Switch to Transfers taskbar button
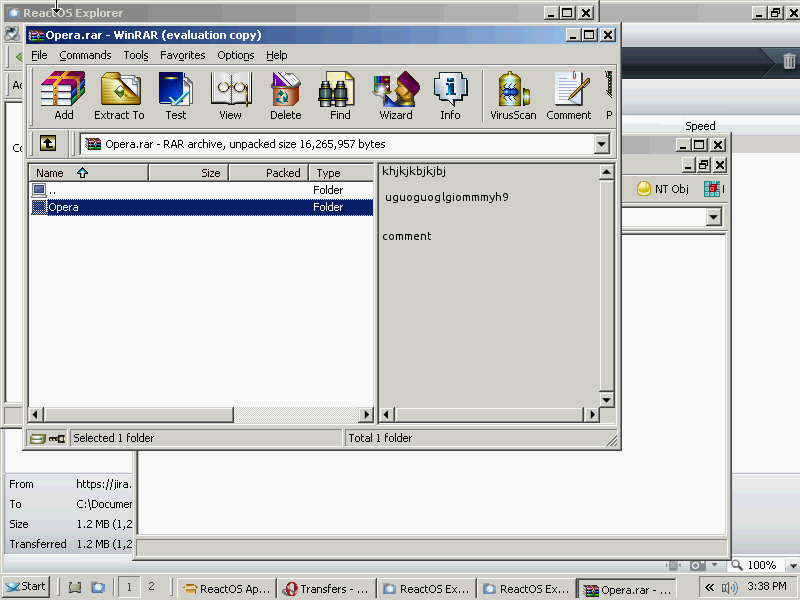Viewport: 800px width, 600px height. 327,589
